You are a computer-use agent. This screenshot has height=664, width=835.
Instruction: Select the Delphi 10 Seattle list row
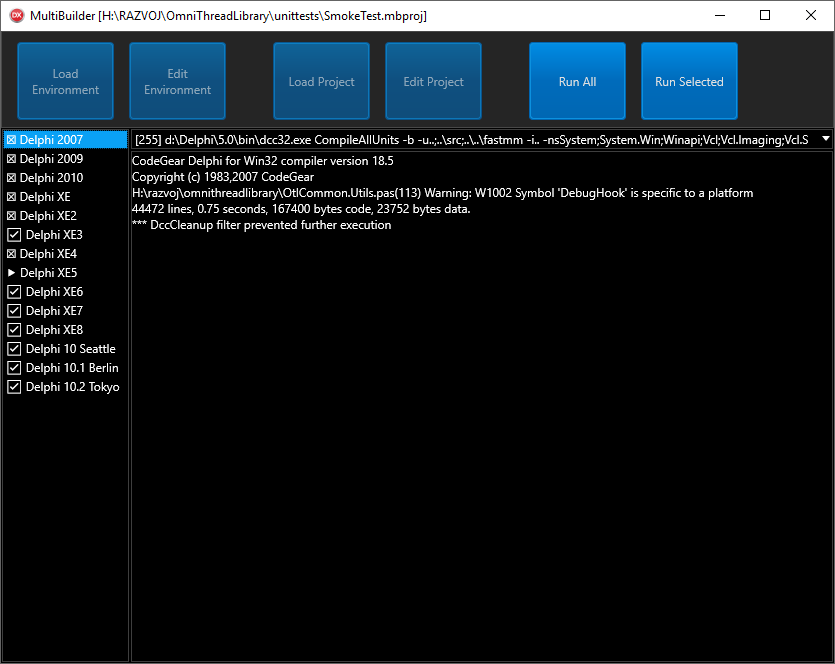tap(66, 349)
